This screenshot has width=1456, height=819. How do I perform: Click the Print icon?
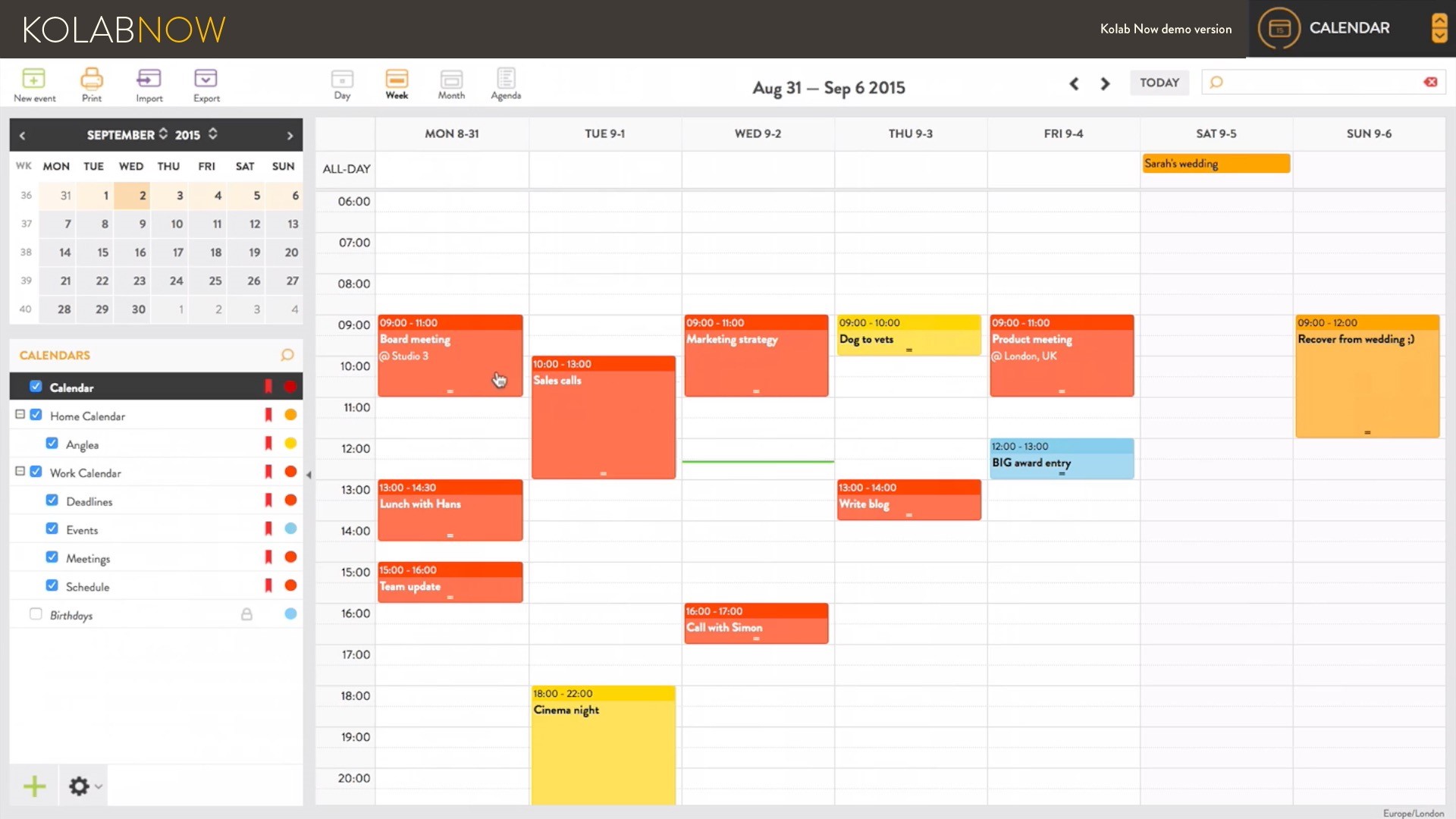[x=92, y=79]
